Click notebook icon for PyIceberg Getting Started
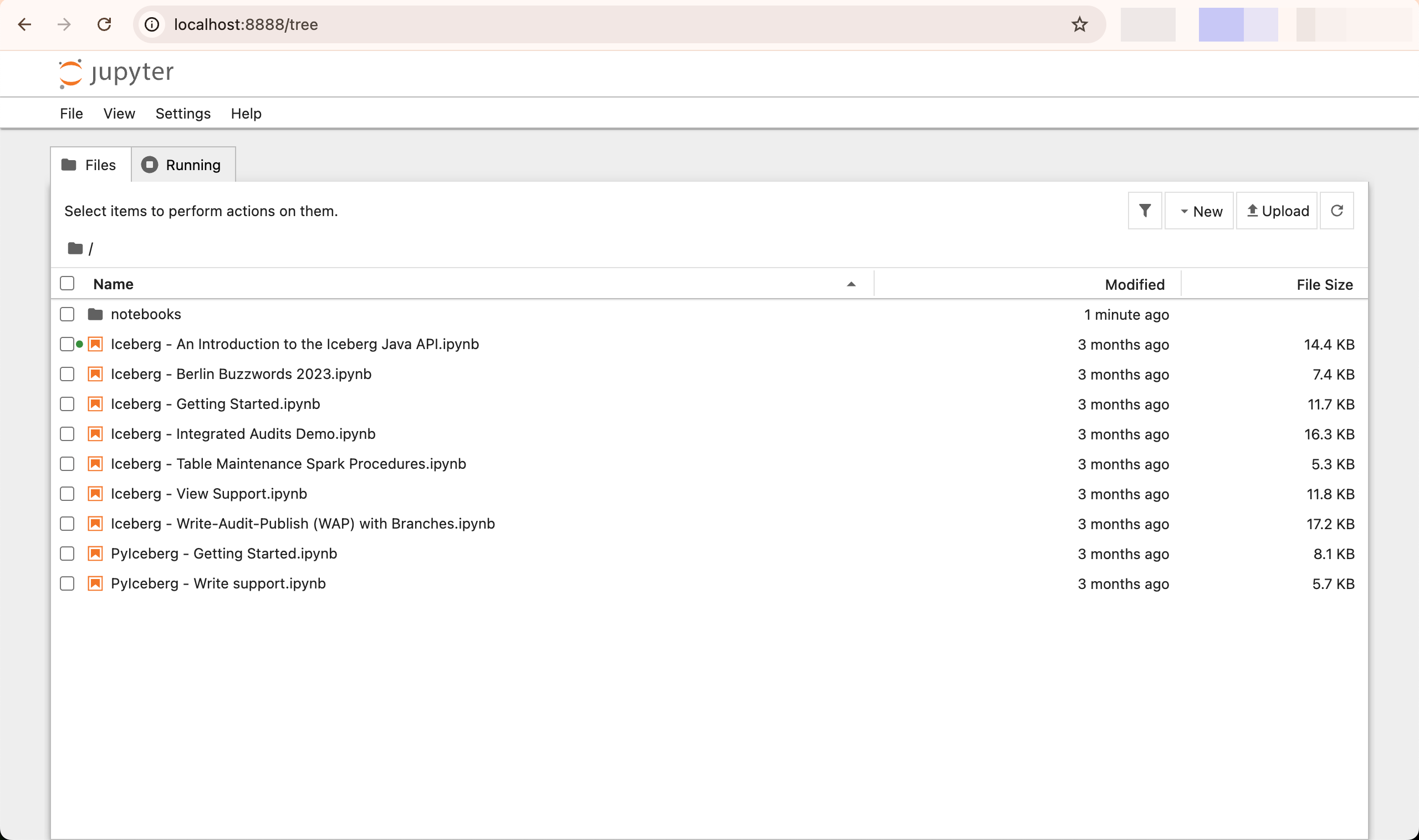Screen dimensions: 1419x840 95,554
